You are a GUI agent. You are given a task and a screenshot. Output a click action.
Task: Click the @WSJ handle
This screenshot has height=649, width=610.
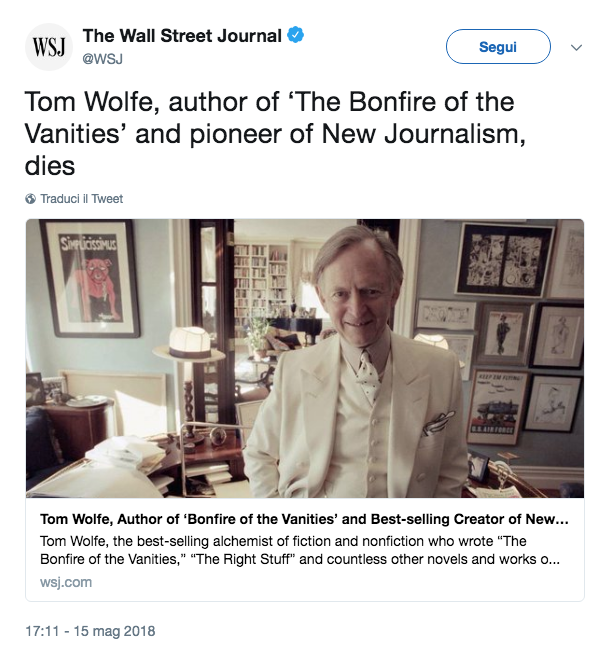101,57
